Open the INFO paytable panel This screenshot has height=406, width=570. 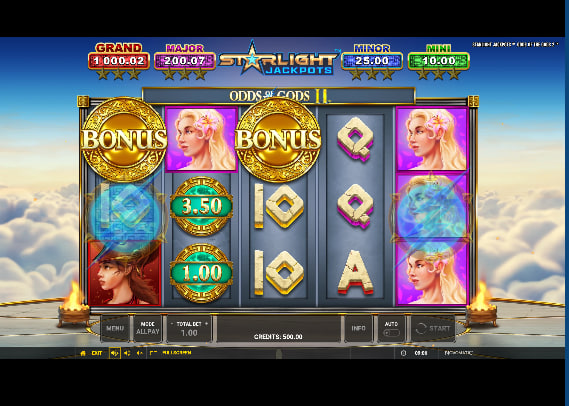pos(358,328)
